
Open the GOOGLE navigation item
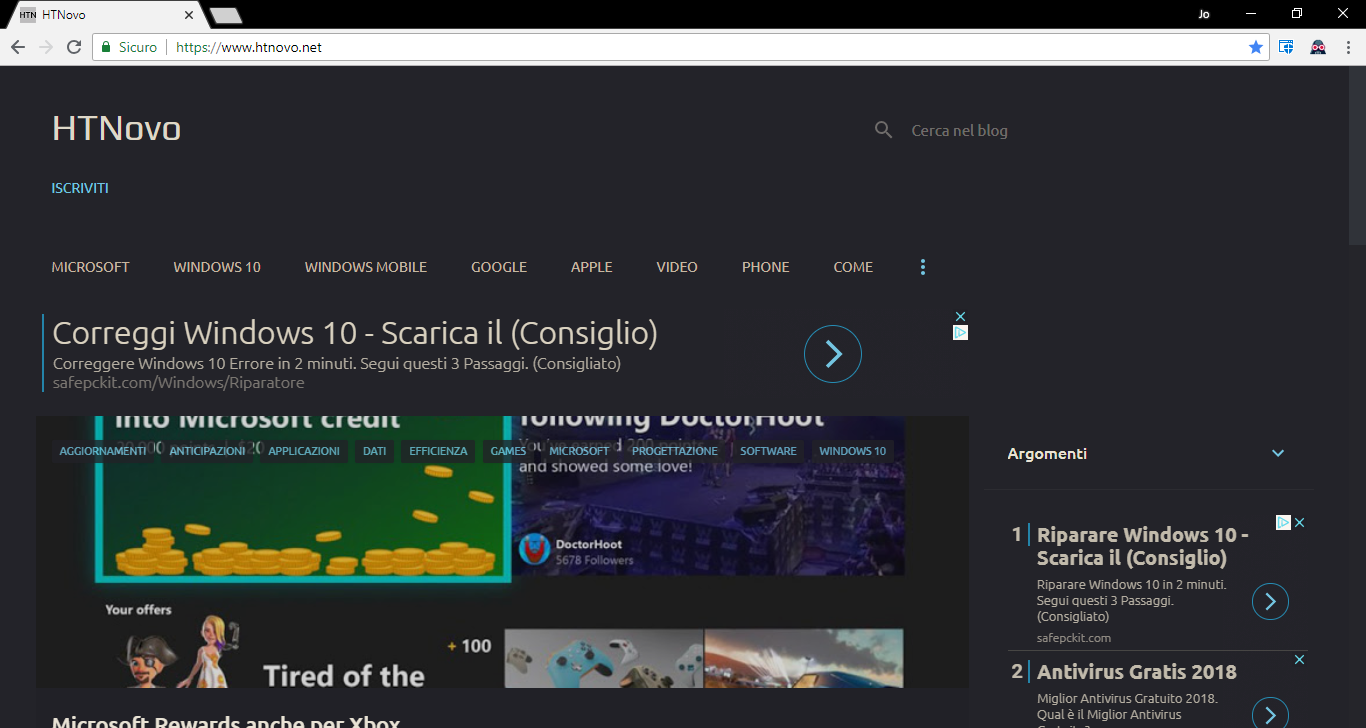tap(499, 267)
